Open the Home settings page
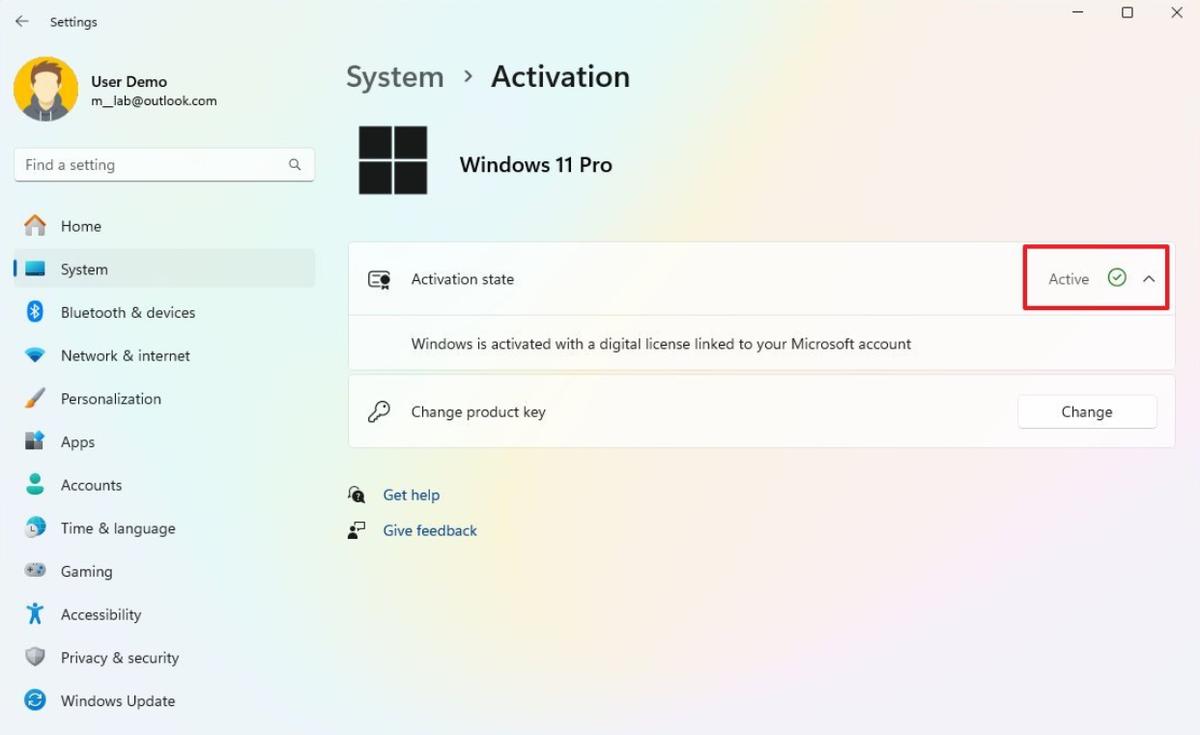 (80, 226)
